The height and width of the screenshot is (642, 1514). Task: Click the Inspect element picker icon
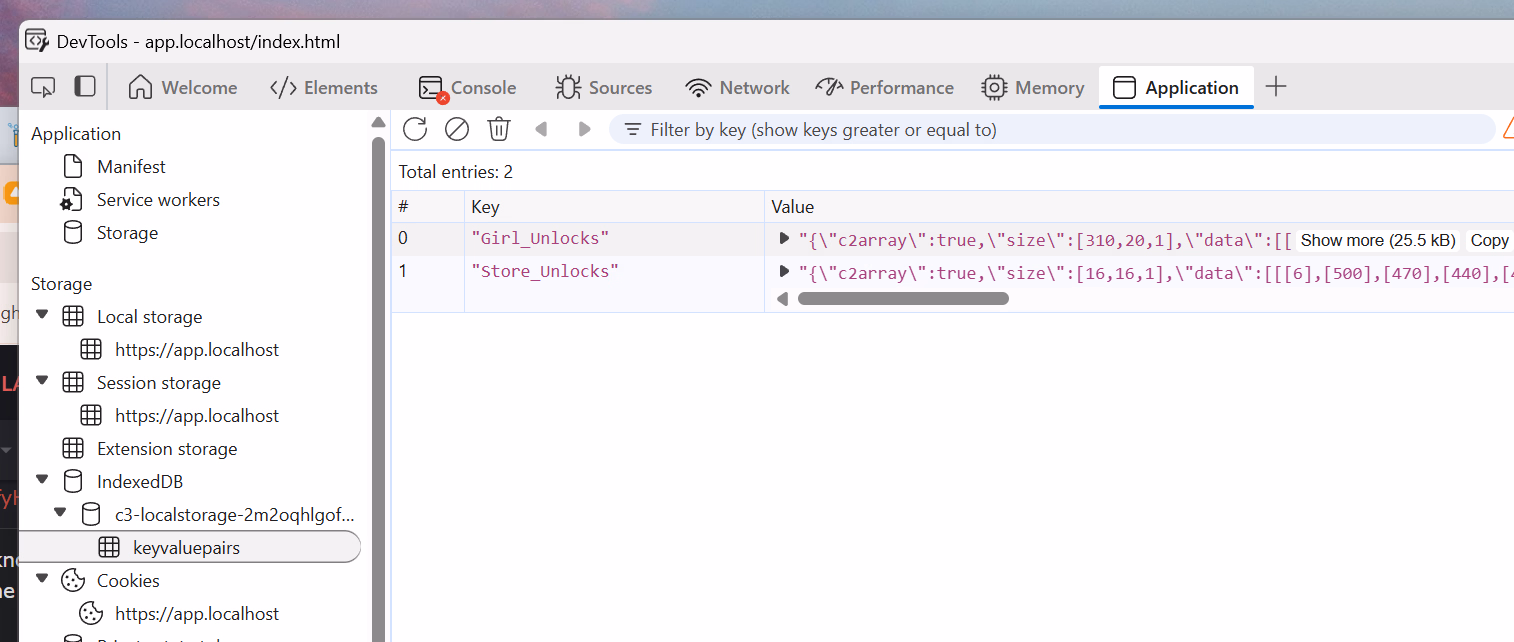(43, 87)
